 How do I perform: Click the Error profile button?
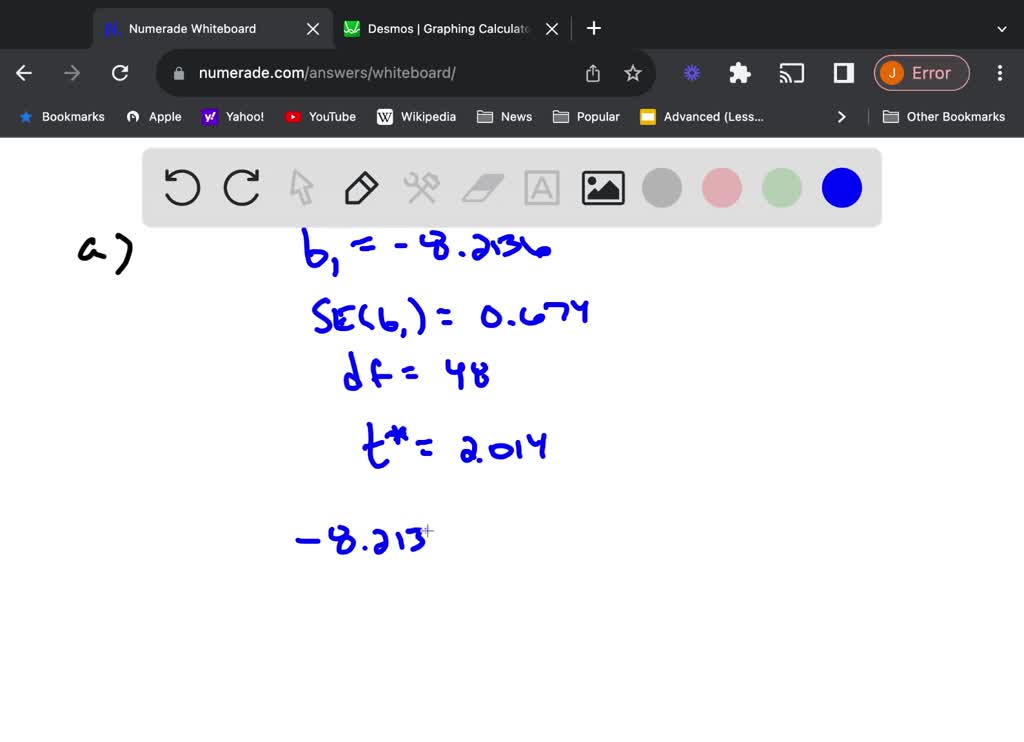921,72
